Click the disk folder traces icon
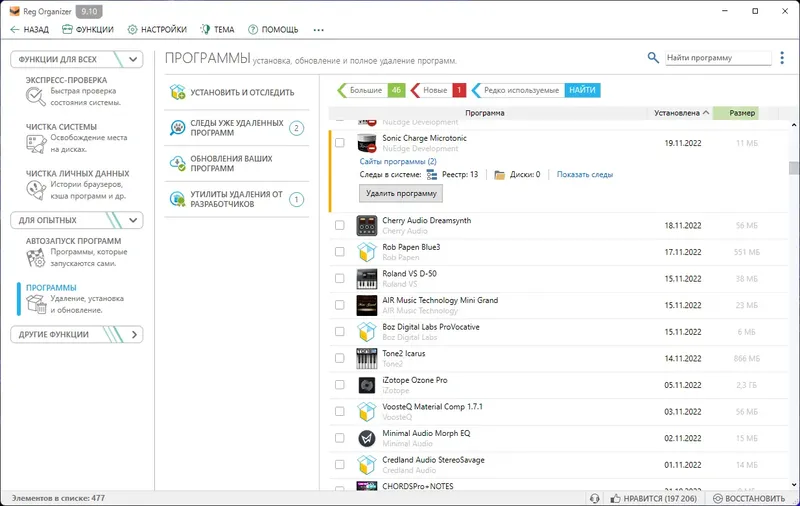 pos(499,175)
